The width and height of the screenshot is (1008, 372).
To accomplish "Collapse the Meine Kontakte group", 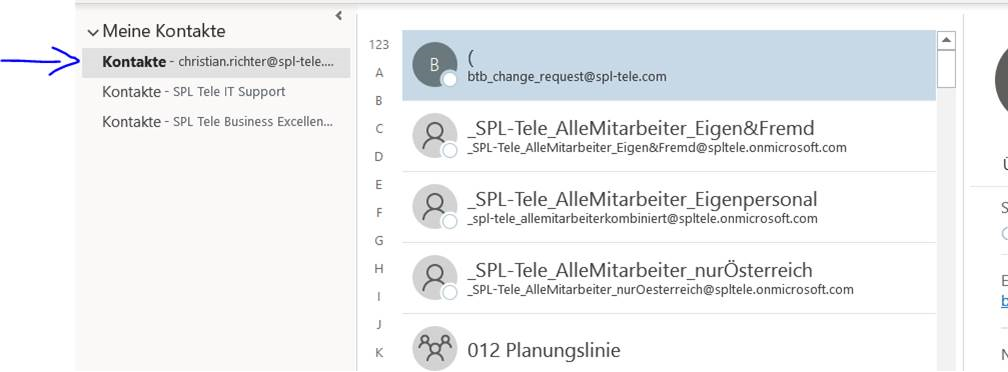I will pos(94,32).
